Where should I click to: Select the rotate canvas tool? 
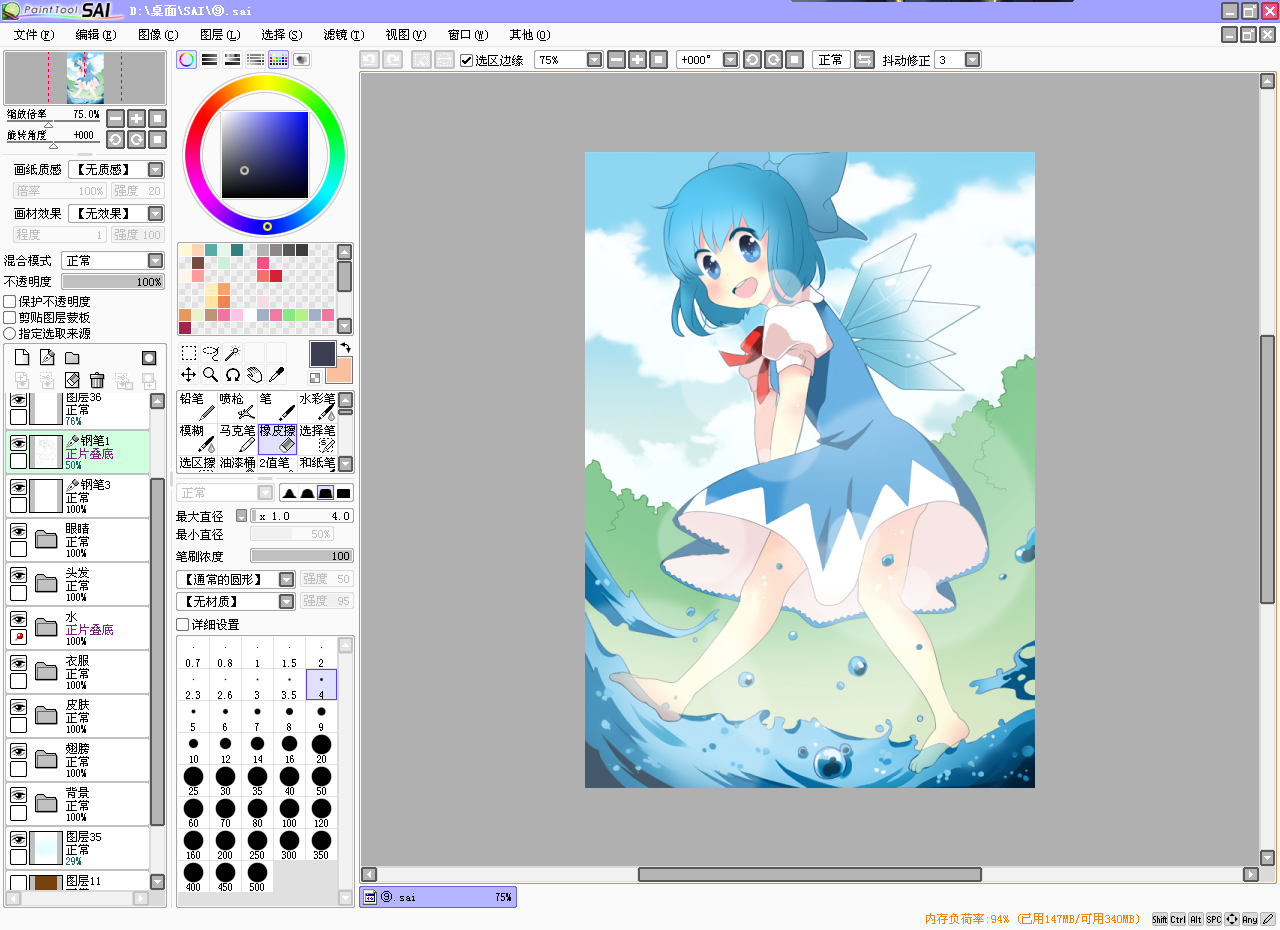(232, 375)
